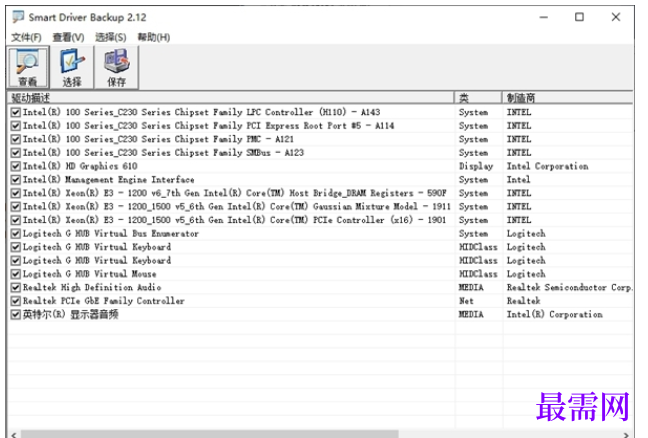
Task: Maximize the Smart Driver Backup window
Action: [x=579, y=17]
